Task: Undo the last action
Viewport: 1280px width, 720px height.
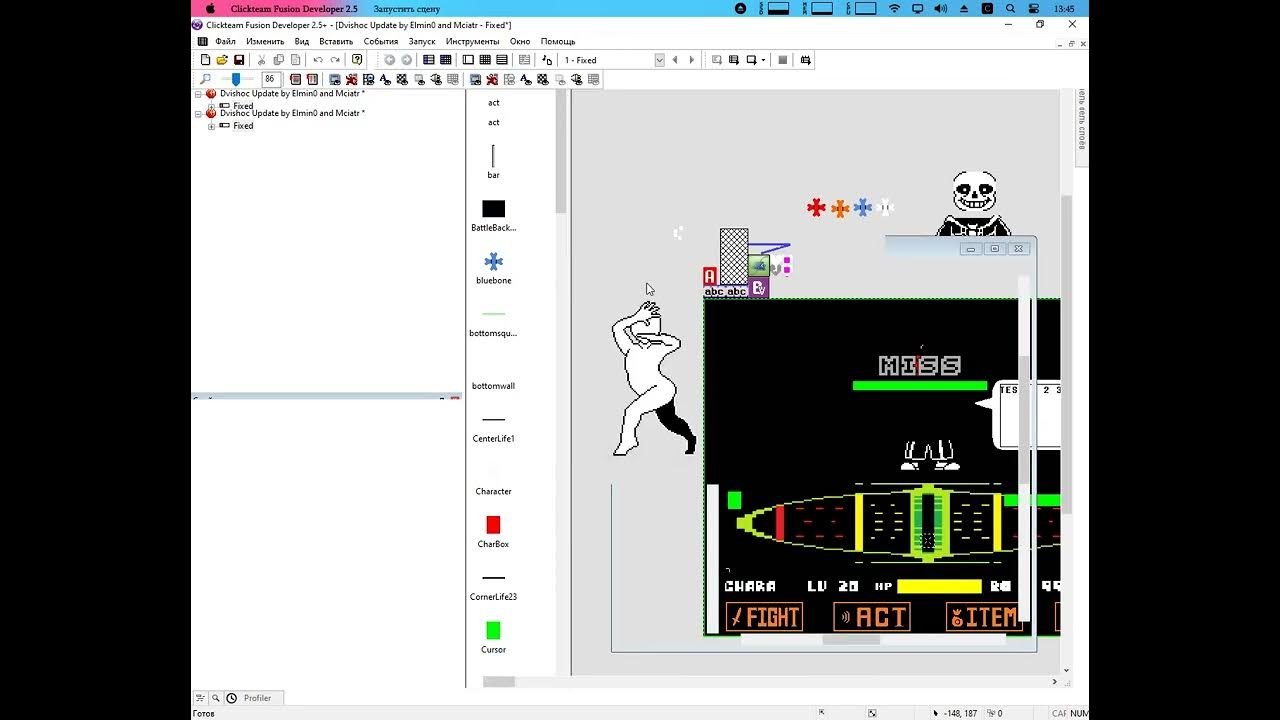Action: click(318, 60)
